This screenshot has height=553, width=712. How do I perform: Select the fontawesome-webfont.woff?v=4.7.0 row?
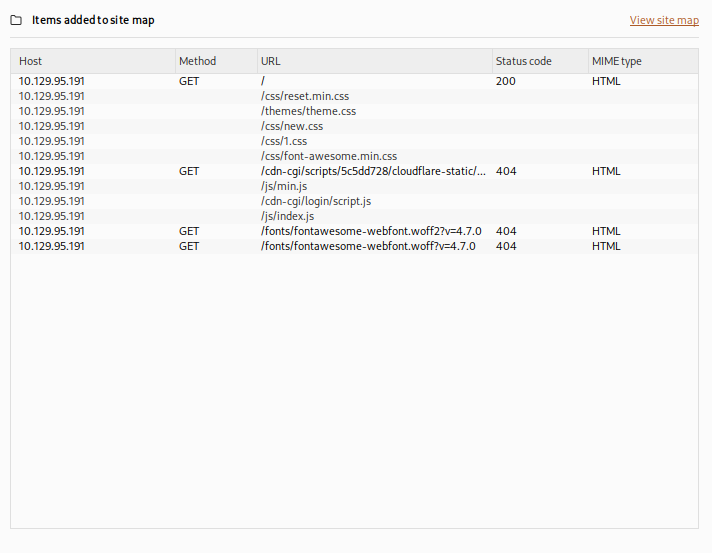pos(354,246)
